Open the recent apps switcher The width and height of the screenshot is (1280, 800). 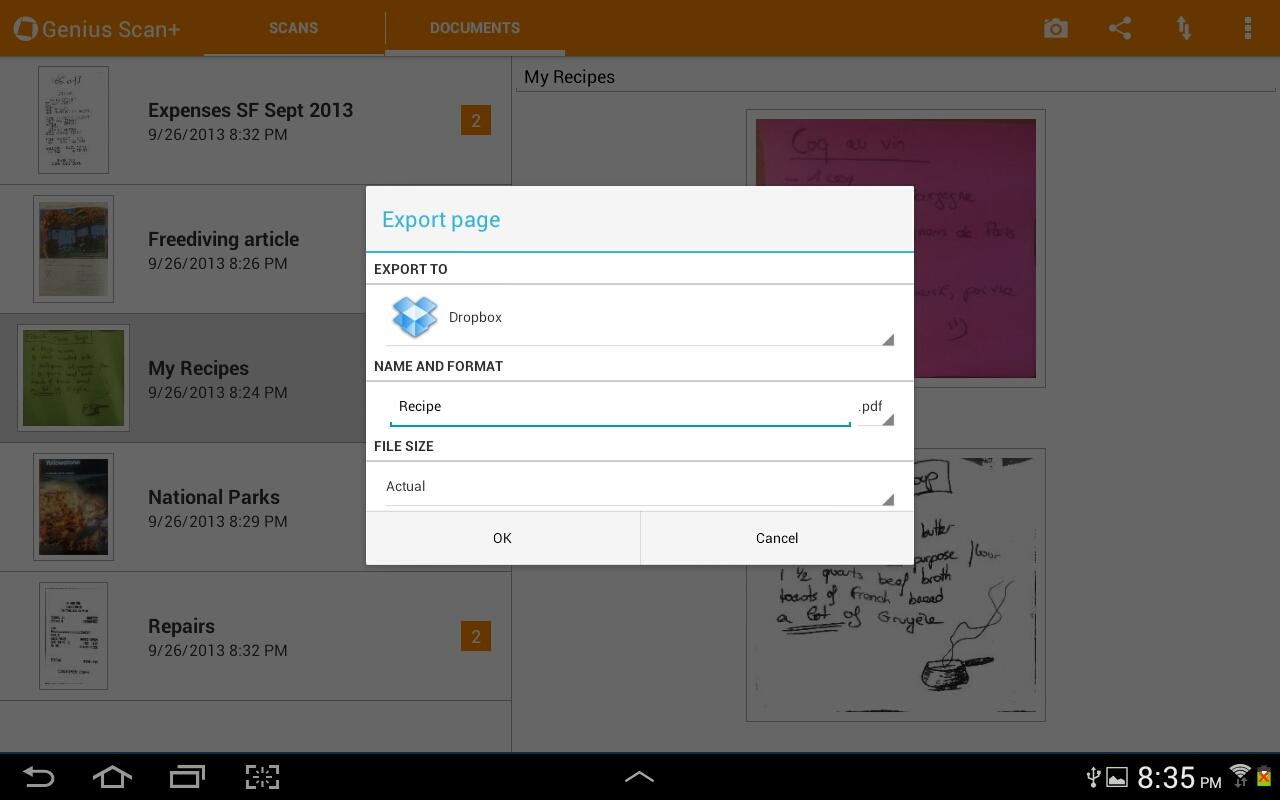click(187, 777)
